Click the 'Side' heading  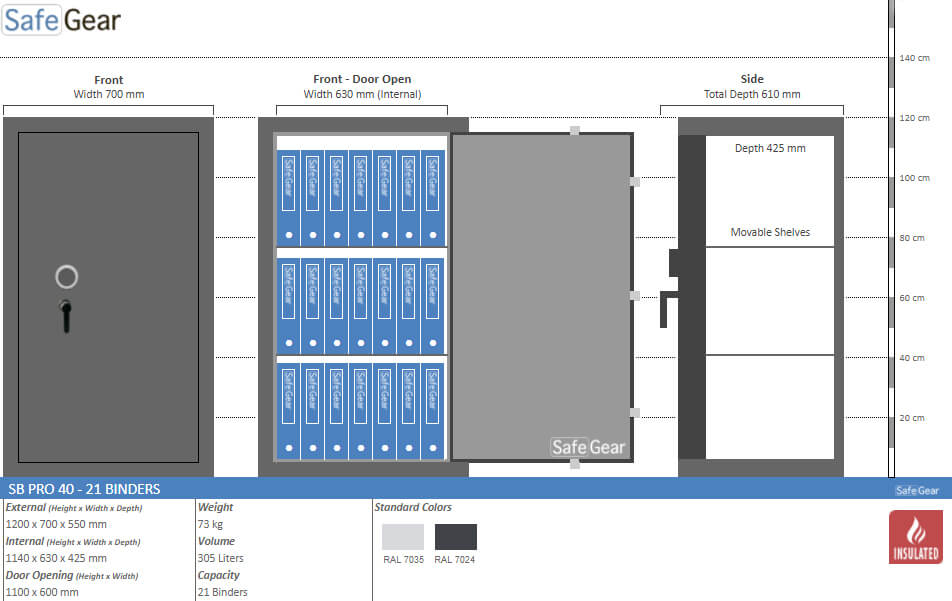(752, 79)
